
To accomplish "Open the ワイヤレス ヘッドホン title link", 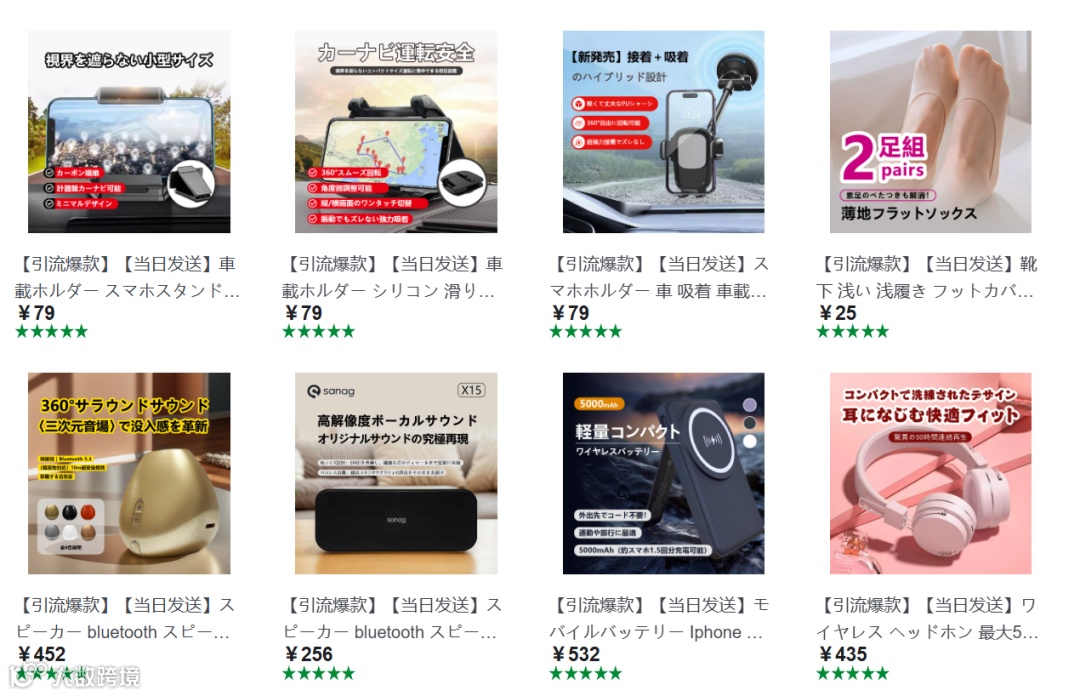I will click(x=926, y=618).
